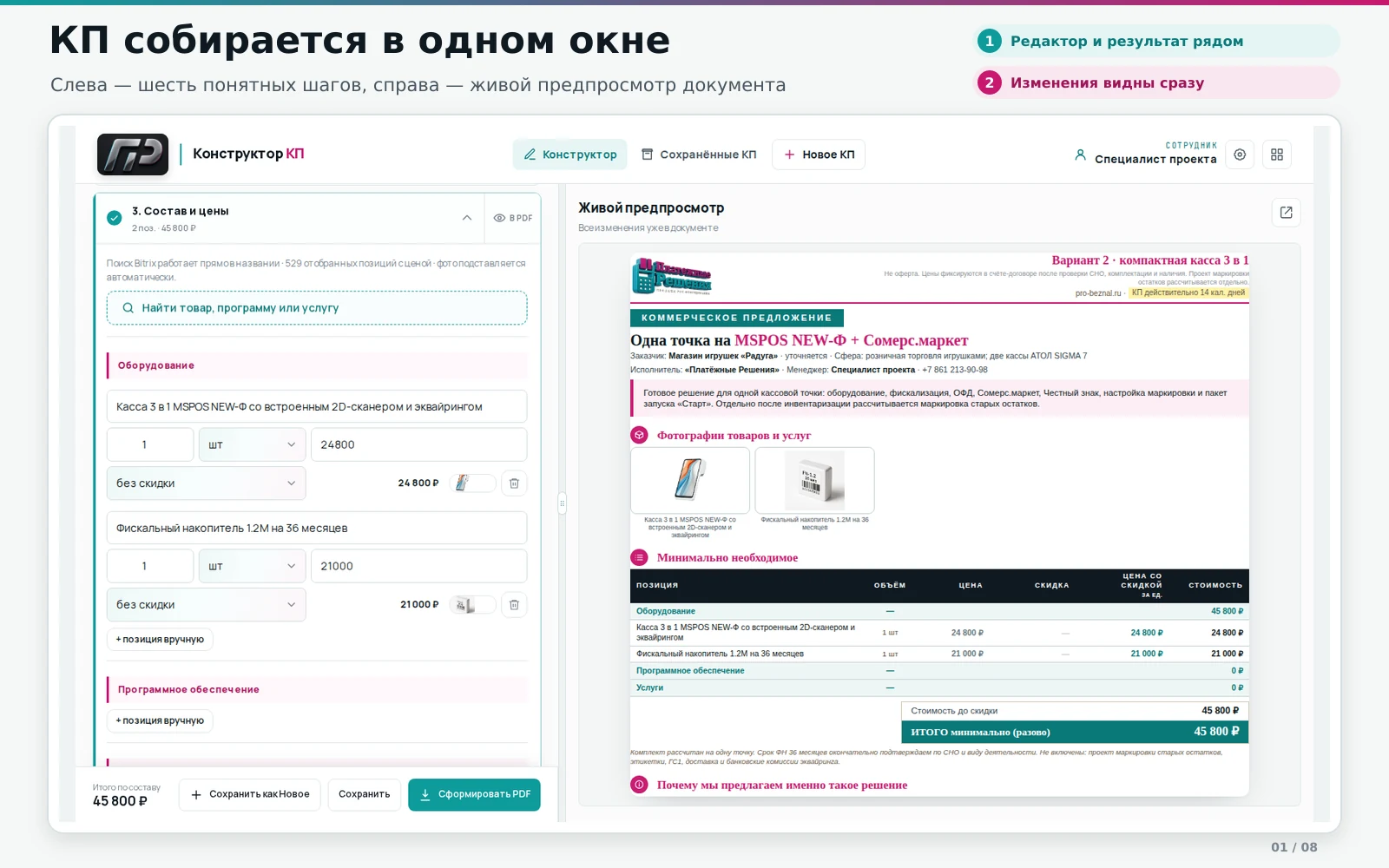Click Сохранить как Новое button
The width and height of the screenshot is (1389, 868).
[250, 794]
